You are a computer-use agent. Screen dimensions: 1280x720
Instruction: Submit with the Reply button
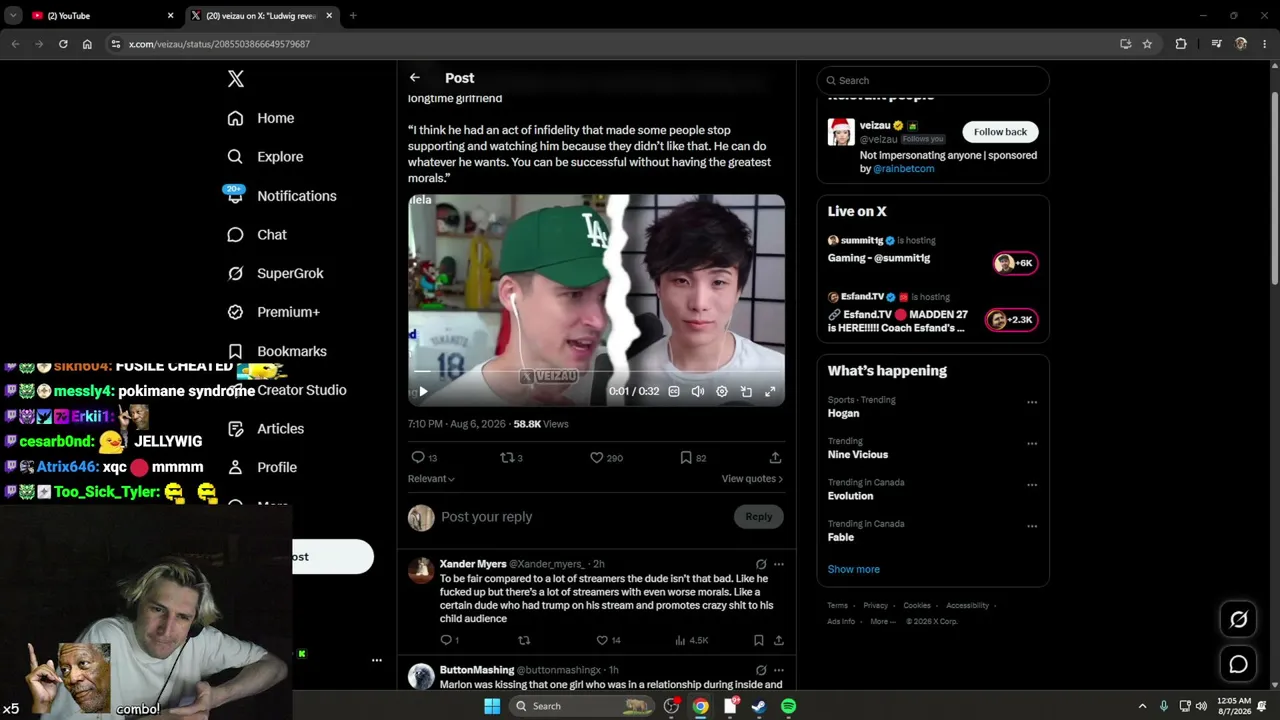pyautogui.click(x=759, y=517)
